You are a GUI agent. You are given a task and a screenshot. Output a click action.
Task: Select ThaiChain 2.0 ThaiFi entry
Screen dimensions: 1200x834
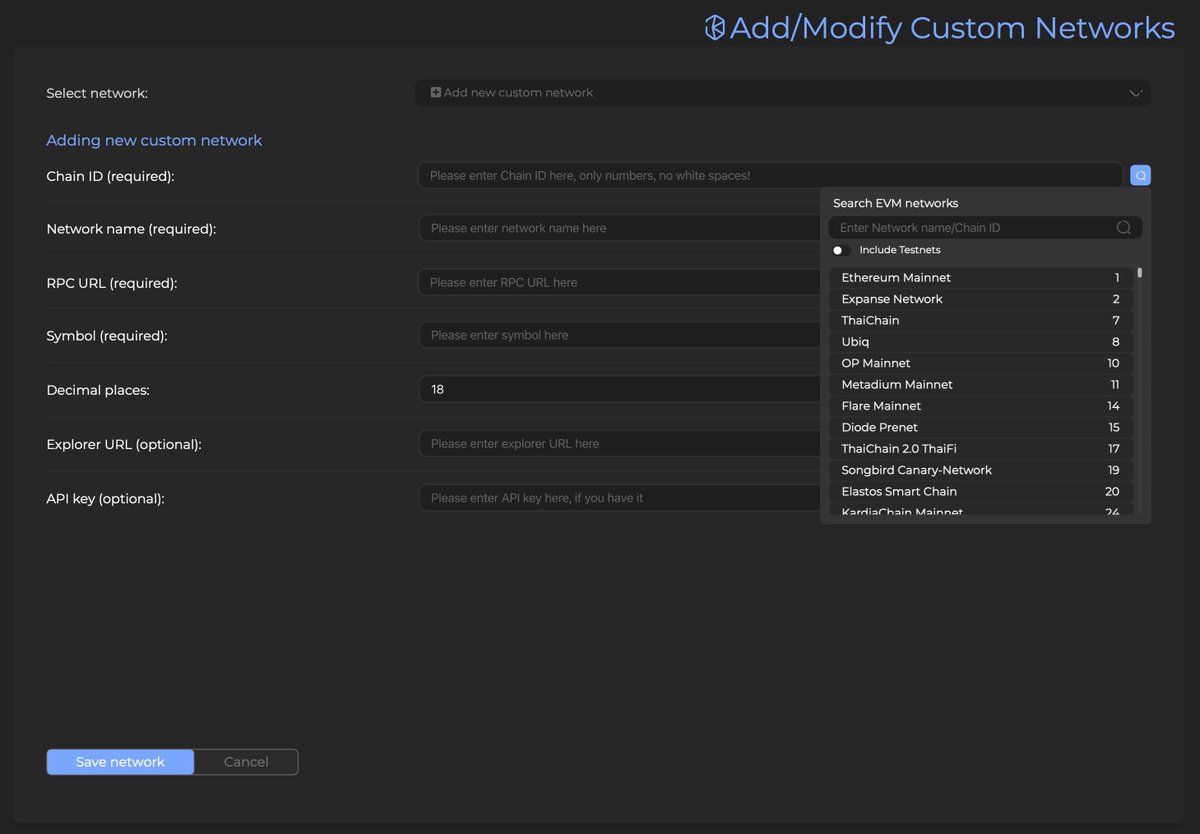pos(981,448)
